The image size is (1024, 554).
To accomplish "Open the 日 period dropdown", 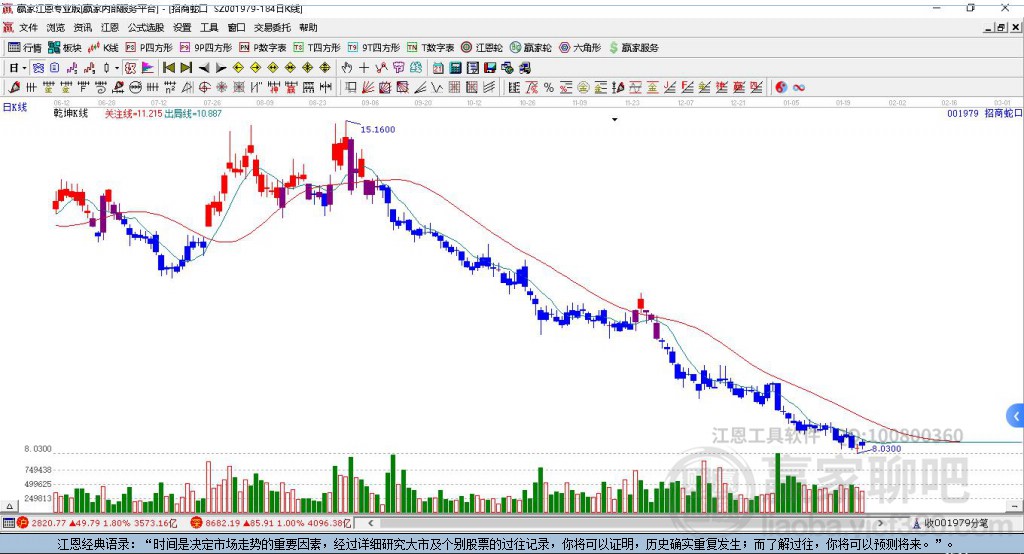I will pos(18,68).
